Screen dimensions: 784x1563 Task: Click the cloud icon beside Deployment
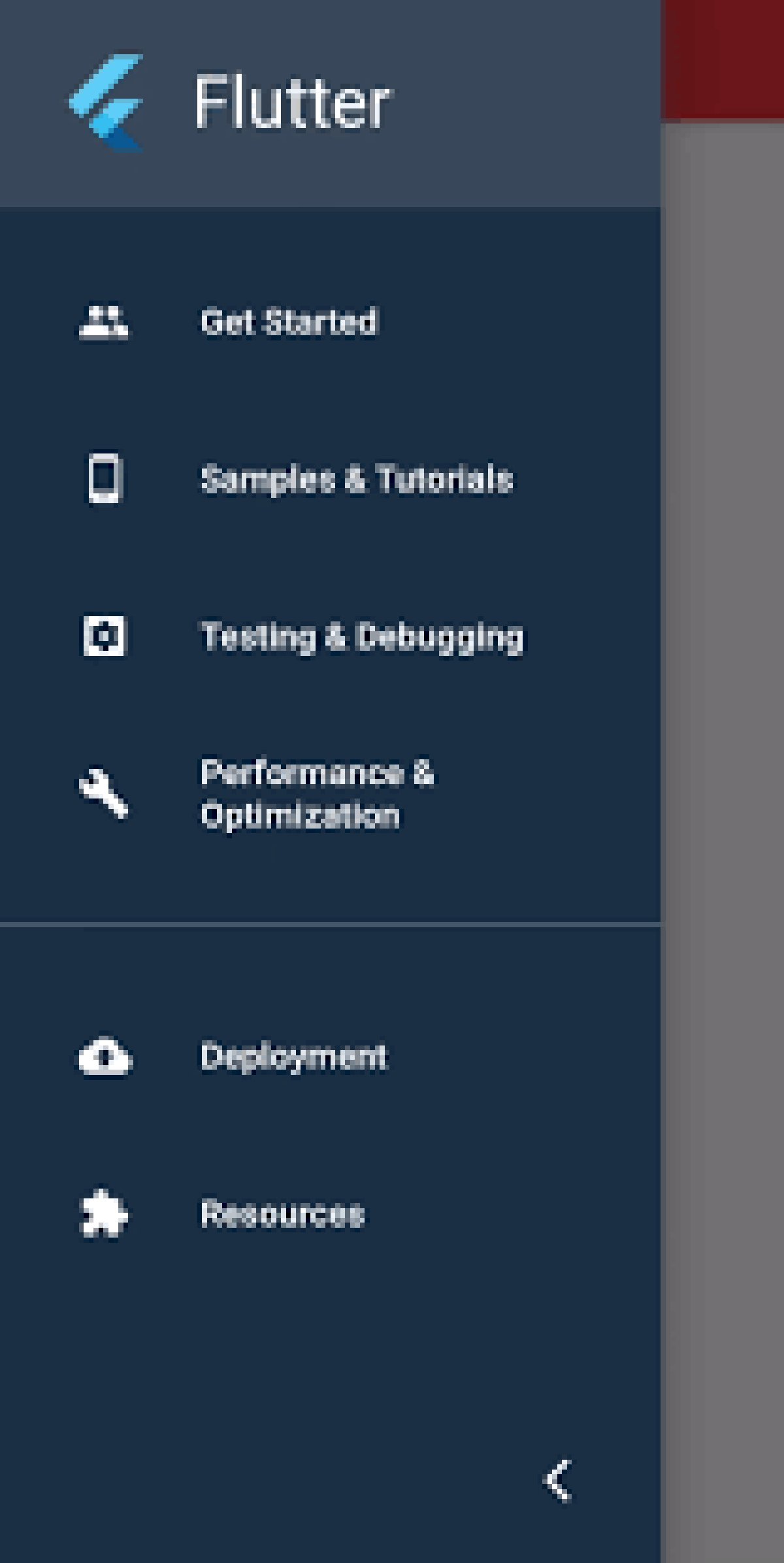[x=105, y=1057]
